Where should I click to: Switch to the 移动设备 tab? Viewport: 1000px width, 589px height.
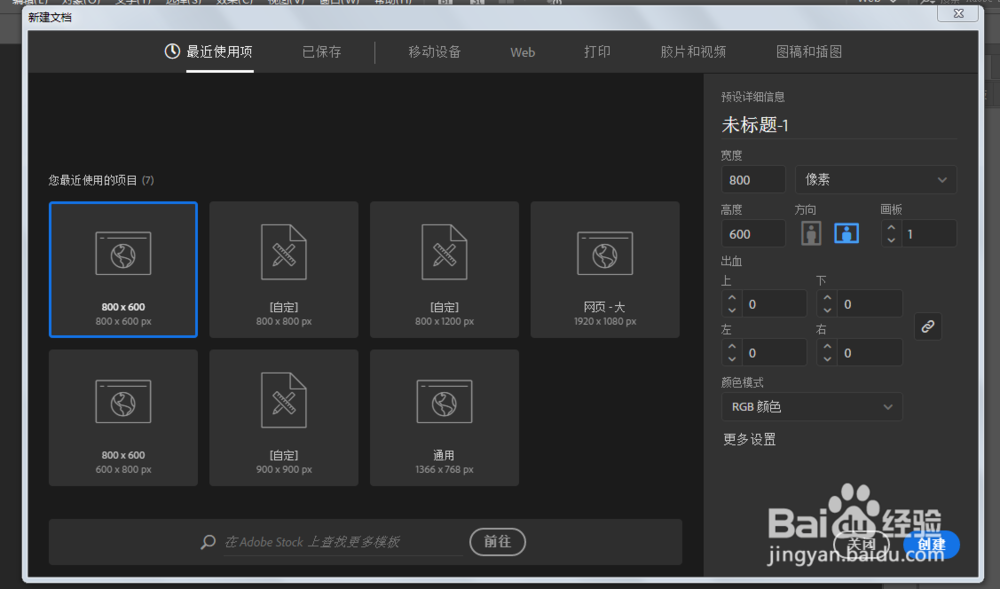(x=436, y=54)
